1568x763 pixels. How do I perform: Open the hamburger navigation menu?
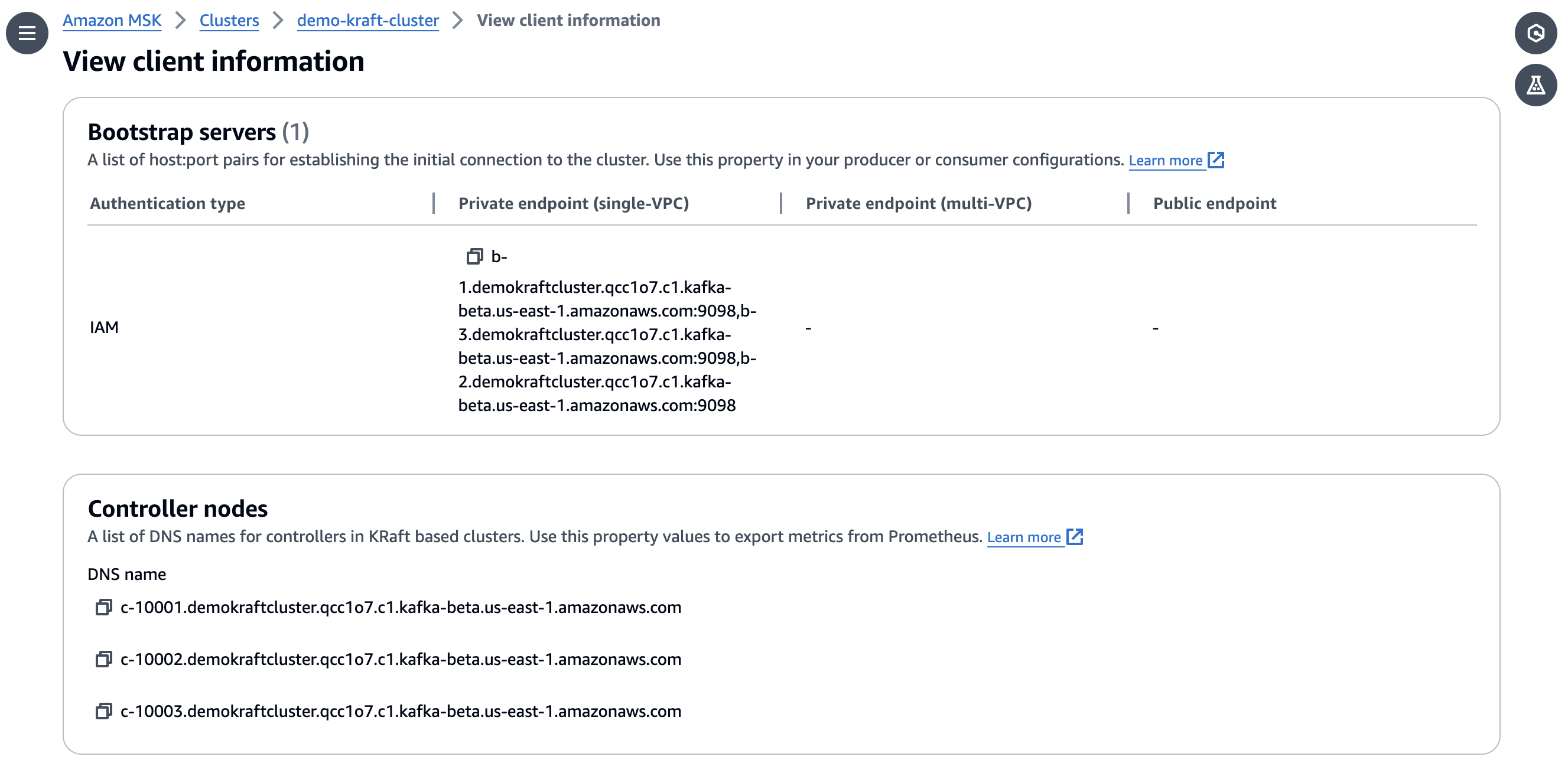click(x=27, y=33)
